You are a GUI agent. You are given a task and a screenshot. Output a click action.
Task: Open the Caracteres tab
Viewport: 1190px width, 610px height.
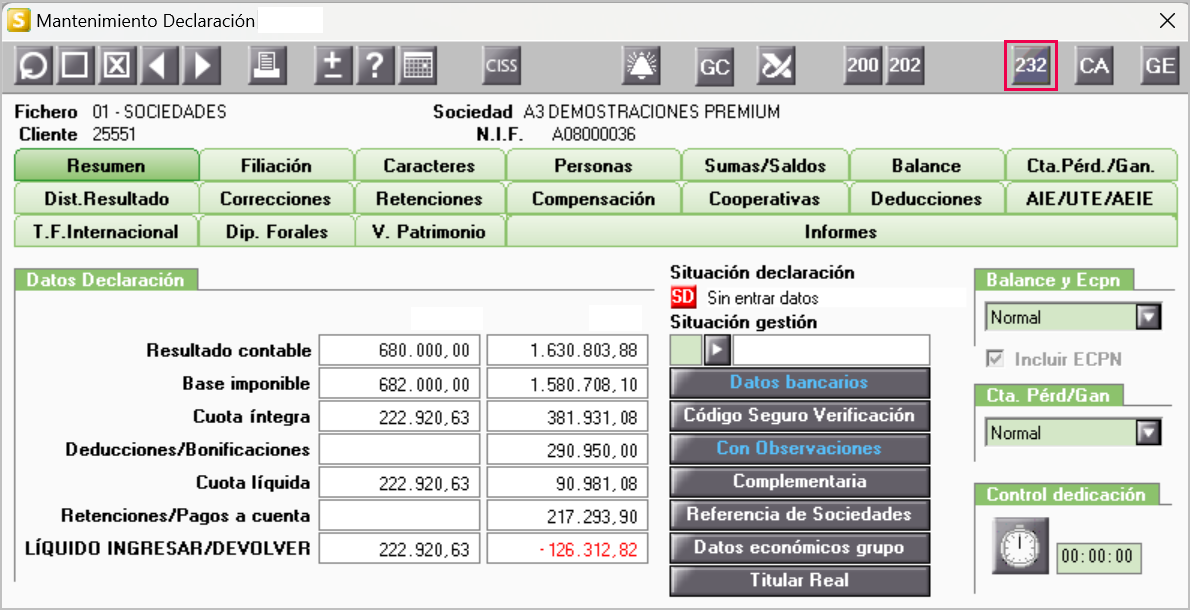click(430, 165)
